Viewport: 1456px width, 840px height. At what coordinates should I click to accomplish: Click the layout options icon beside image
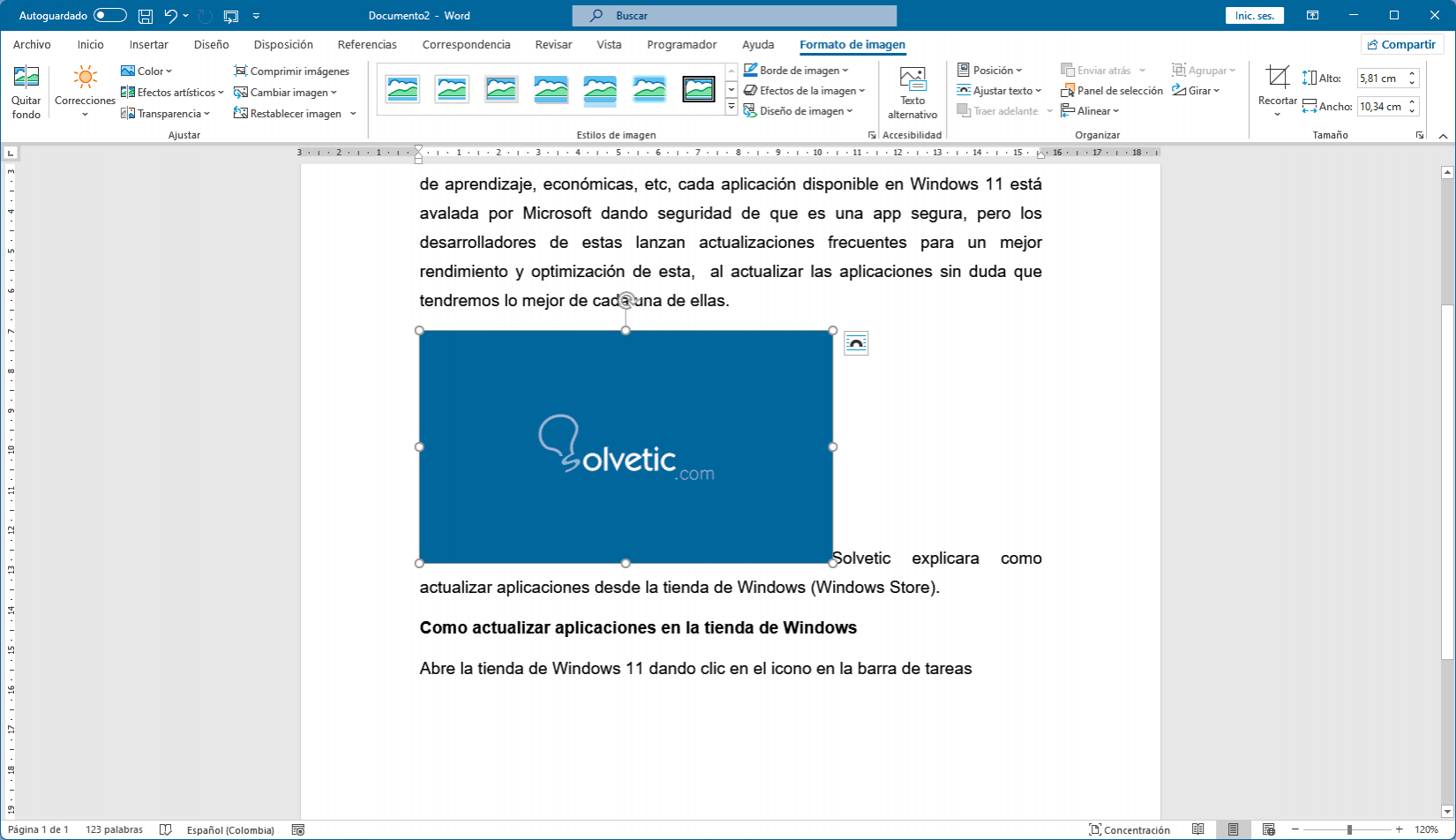click(856, 343)
